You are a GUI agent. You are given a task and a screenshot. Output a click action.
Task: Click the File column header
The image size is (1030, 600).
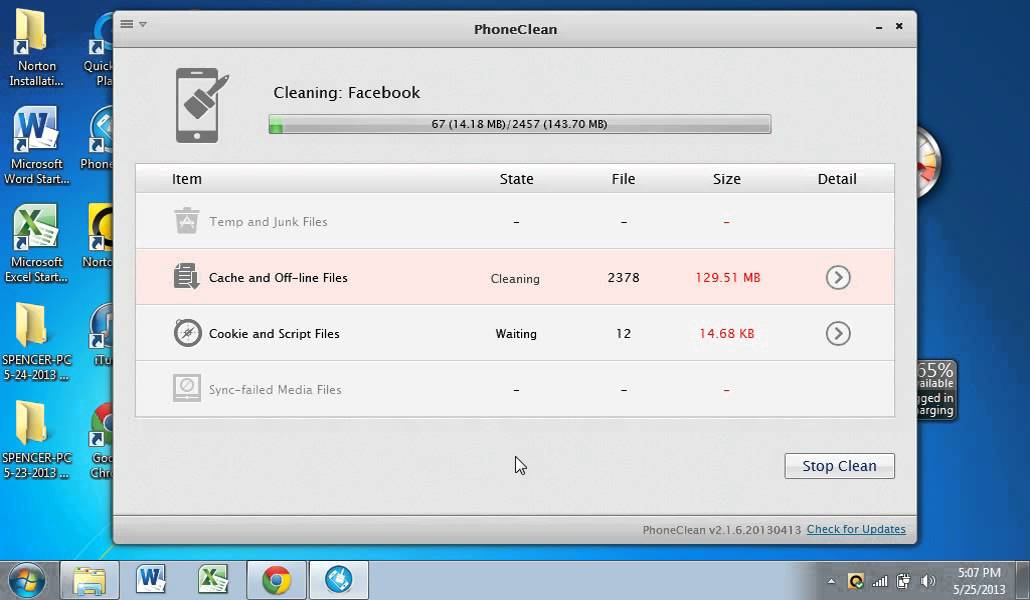623,179
